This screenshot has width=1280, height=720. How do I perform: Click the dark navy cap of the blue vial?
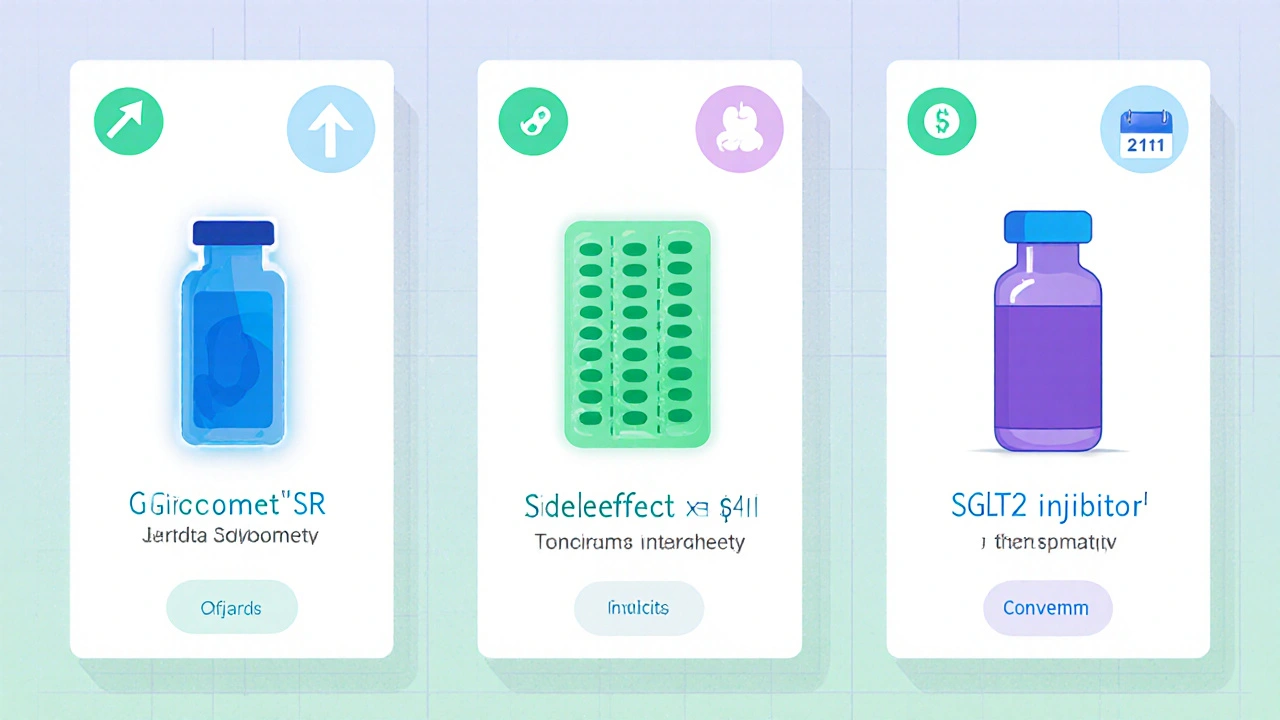[x=233, y=233]
